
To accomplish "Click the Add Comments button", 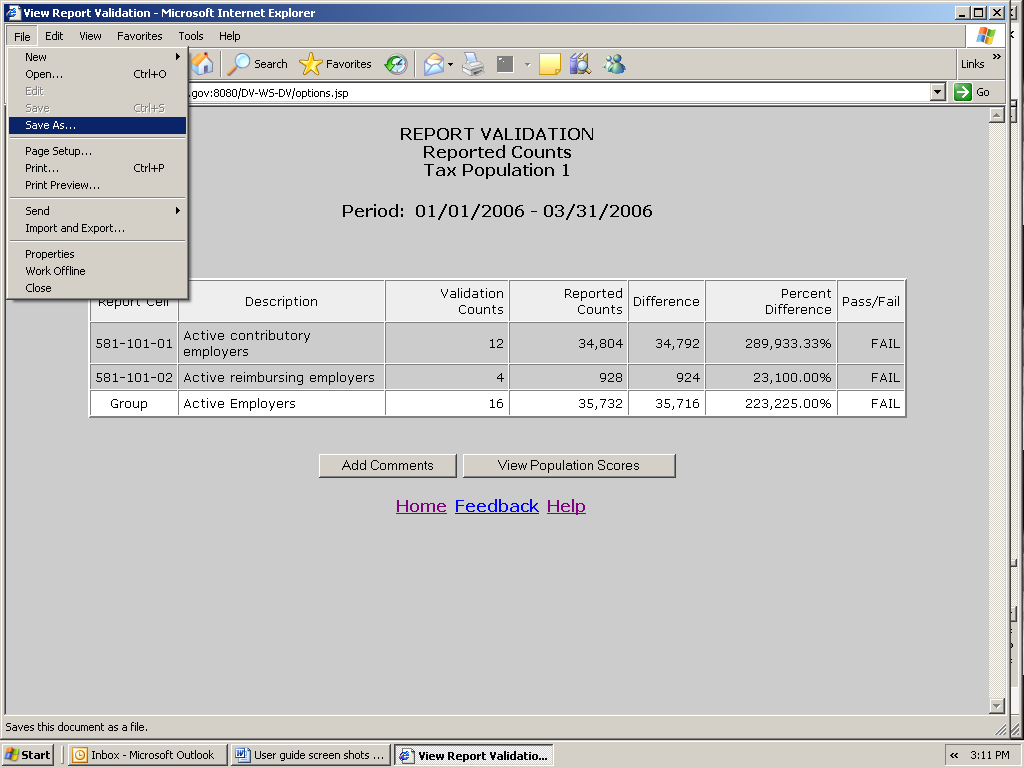I will [x=387, y=466].
